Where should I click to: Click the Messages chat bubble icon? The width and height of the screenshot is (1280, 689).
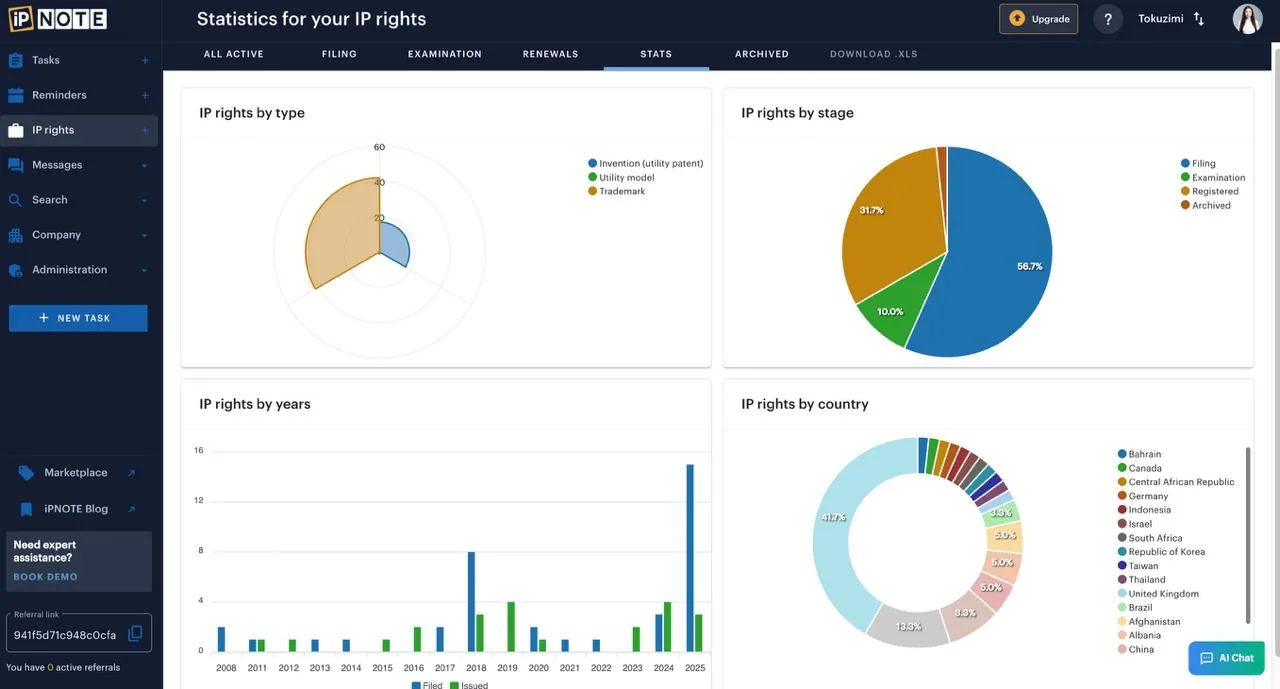coord(15,165)
